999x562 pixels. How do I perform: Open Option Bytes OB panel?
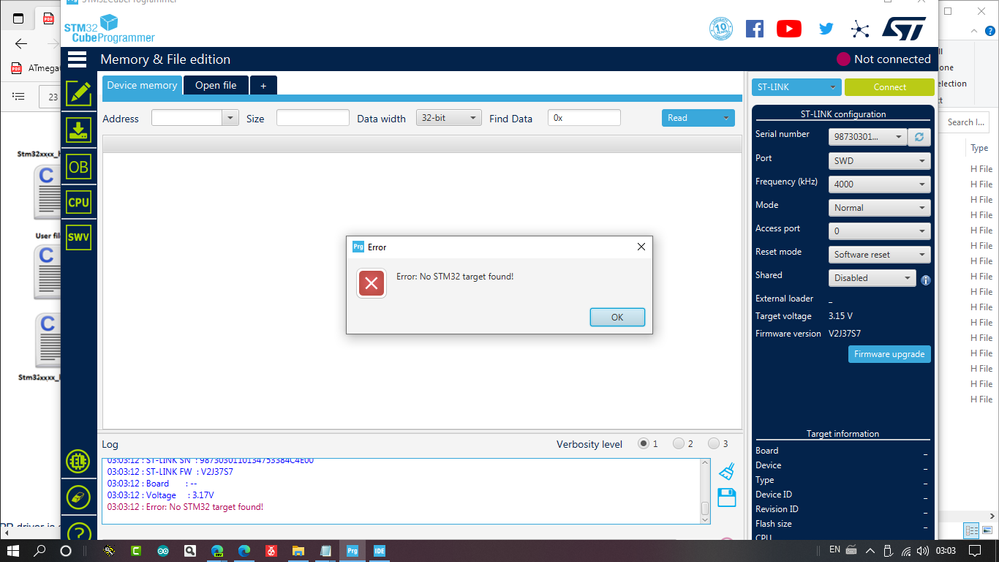pyautogui.click(x=78, y=167)
